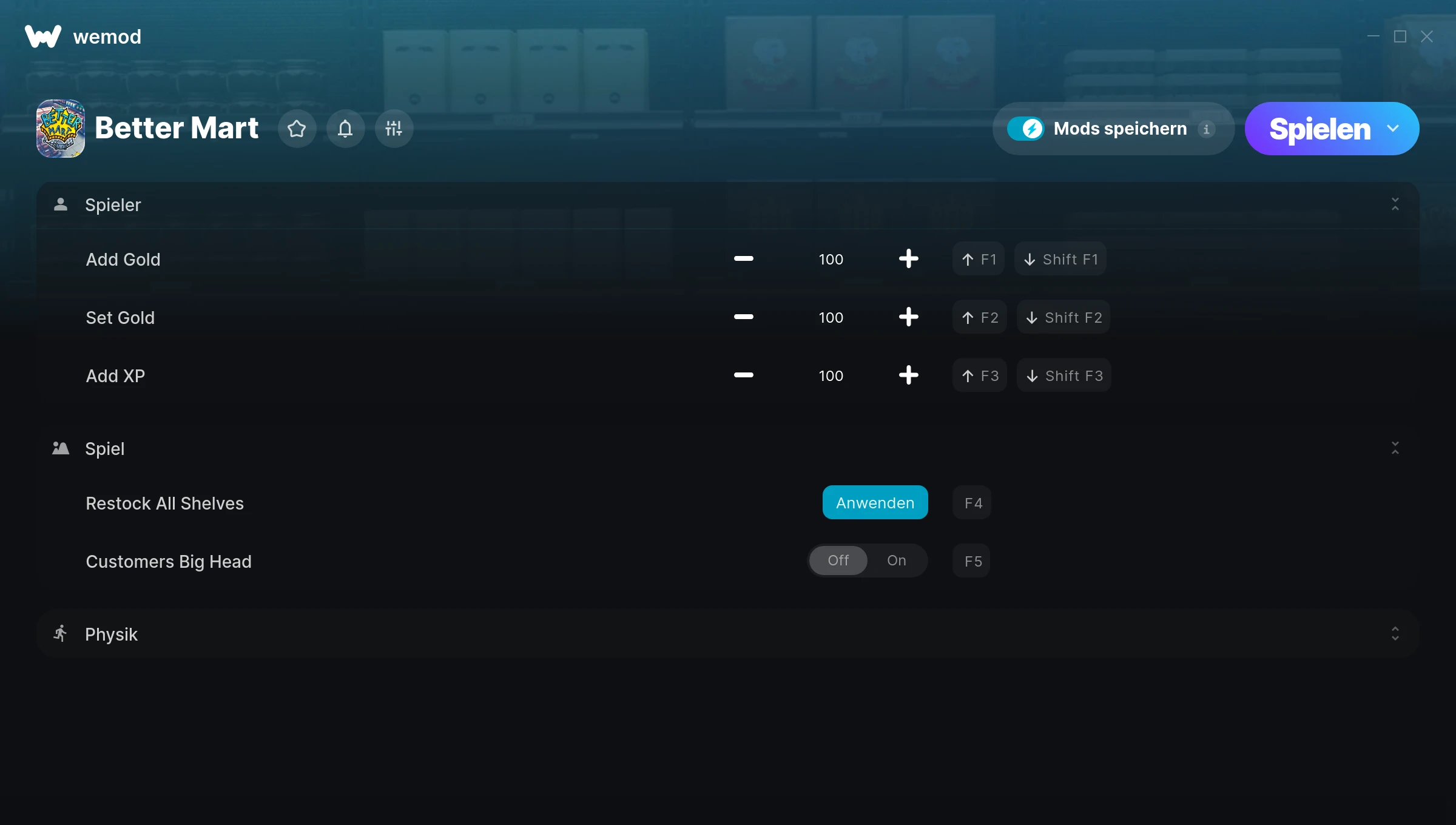Click the F5 hotkey for Customers Big Head

(972, 561)
